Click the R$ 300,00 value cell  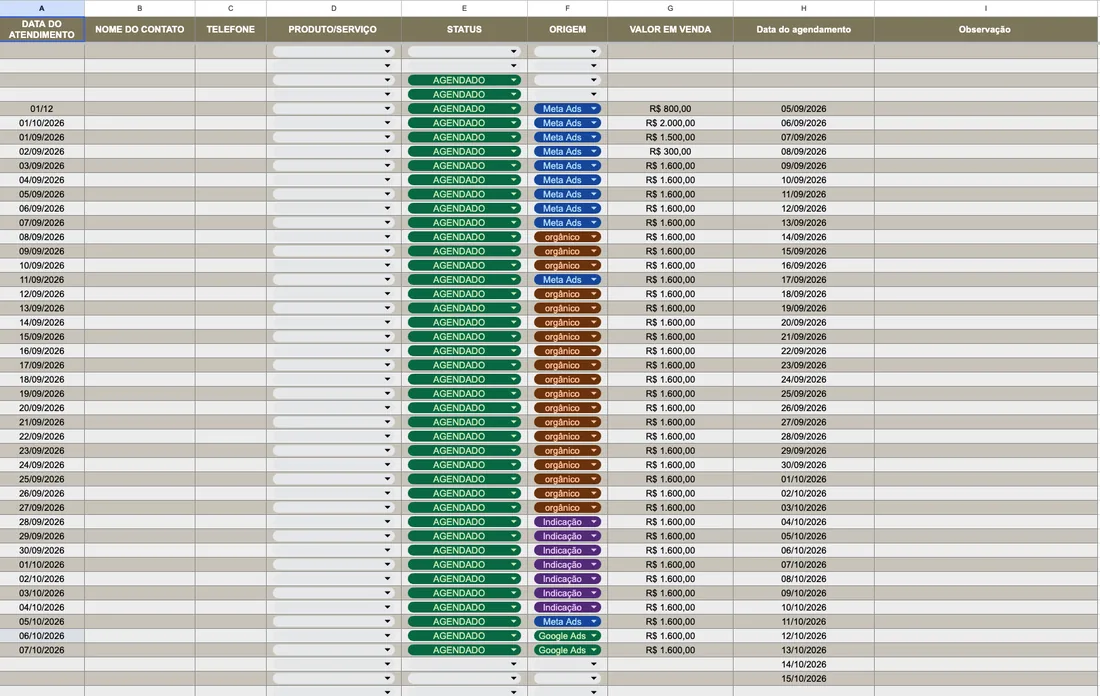coord(670,152)
